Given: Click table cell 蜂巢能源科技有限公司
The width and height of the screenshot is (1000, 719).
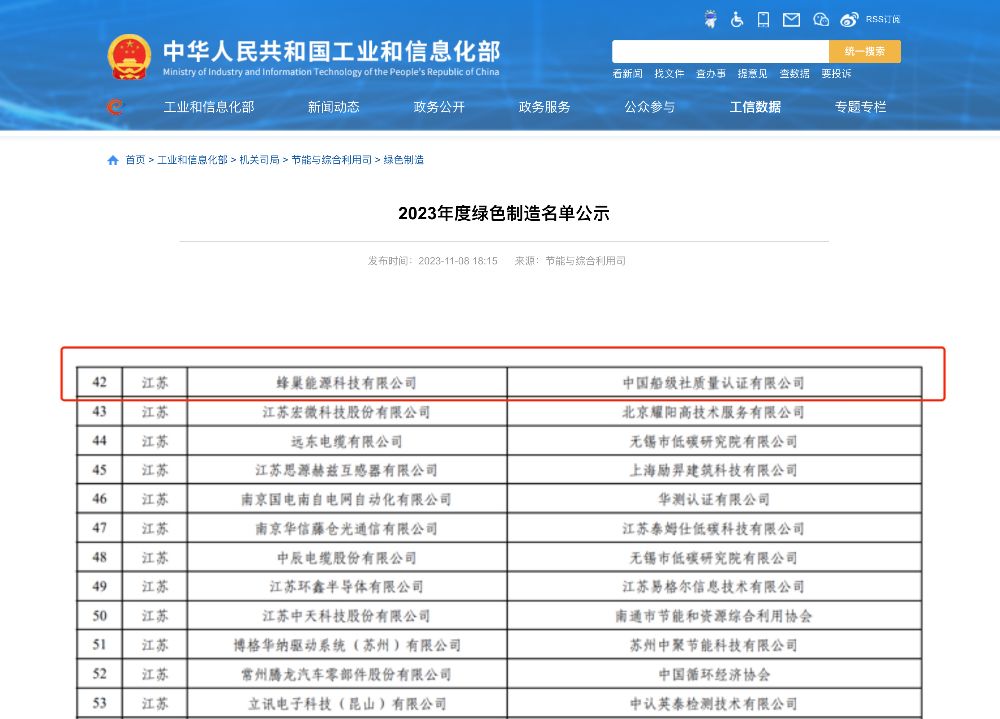Looking at the screenshot, I should click(347, 383).
